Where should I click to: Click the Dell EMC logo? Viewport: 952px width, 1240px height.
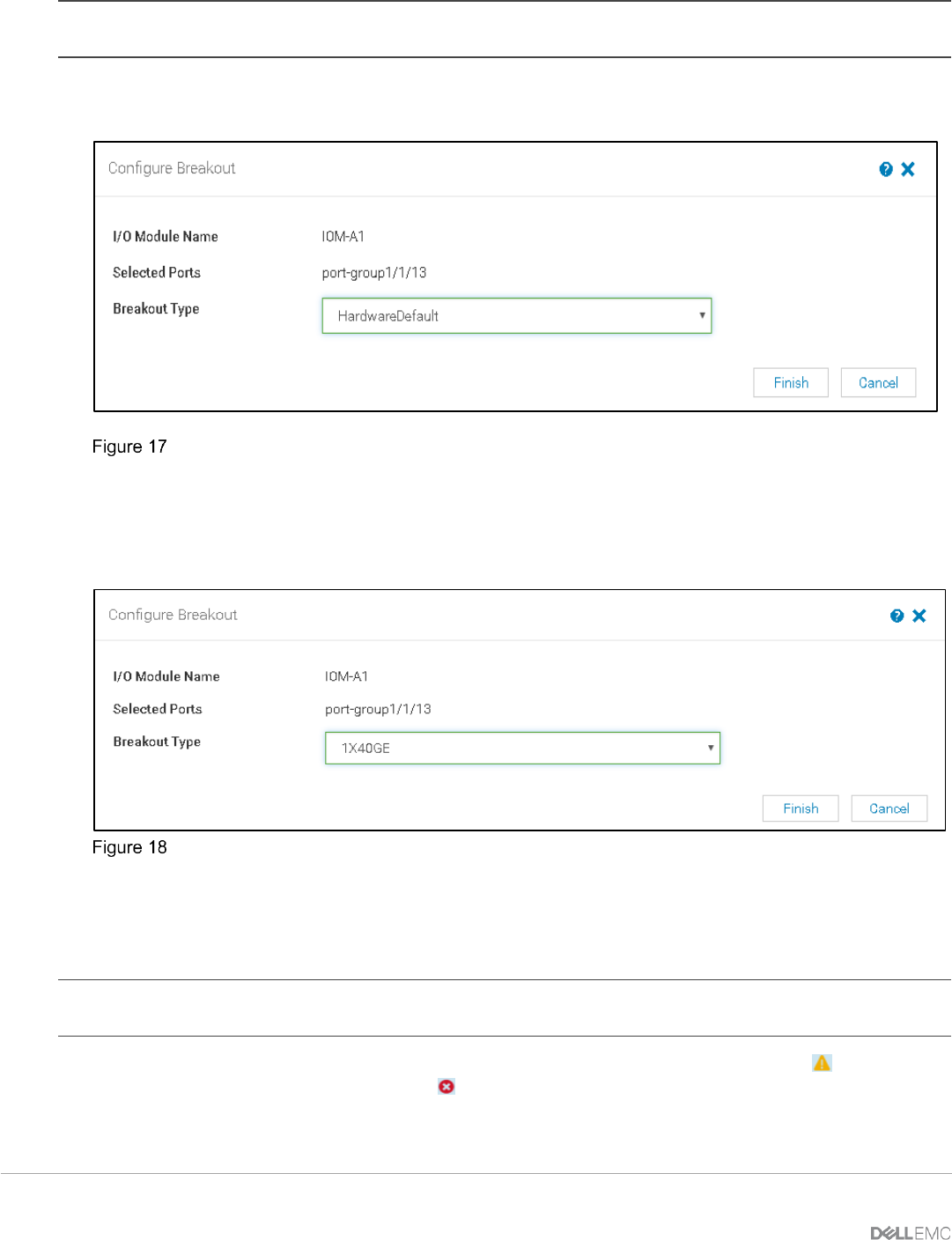[911, 1233]
